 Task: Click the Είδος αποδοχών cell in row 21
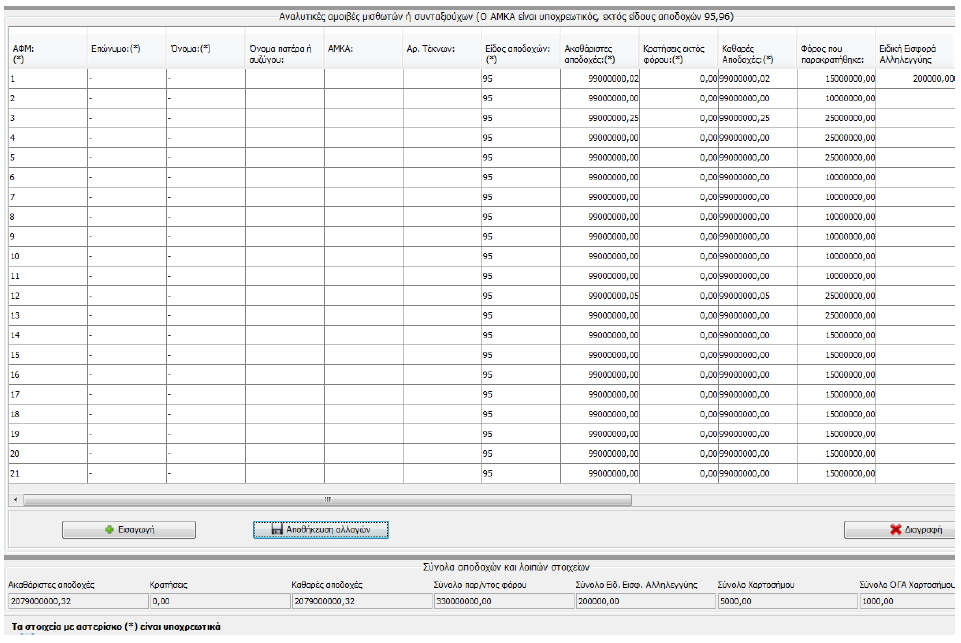click(519, 474)
